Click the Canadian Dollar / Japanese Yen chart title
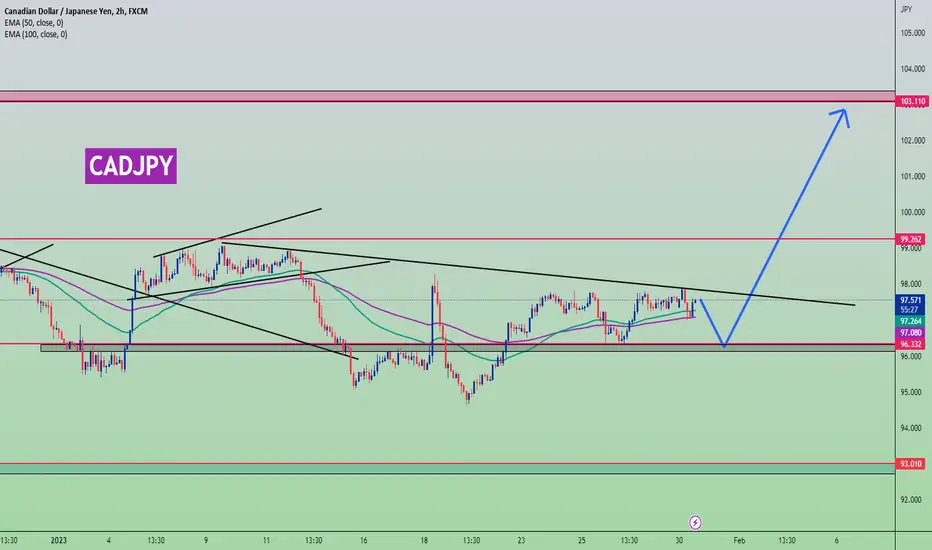The width and height of the screenshot is (932, 550). click(76, 11)
